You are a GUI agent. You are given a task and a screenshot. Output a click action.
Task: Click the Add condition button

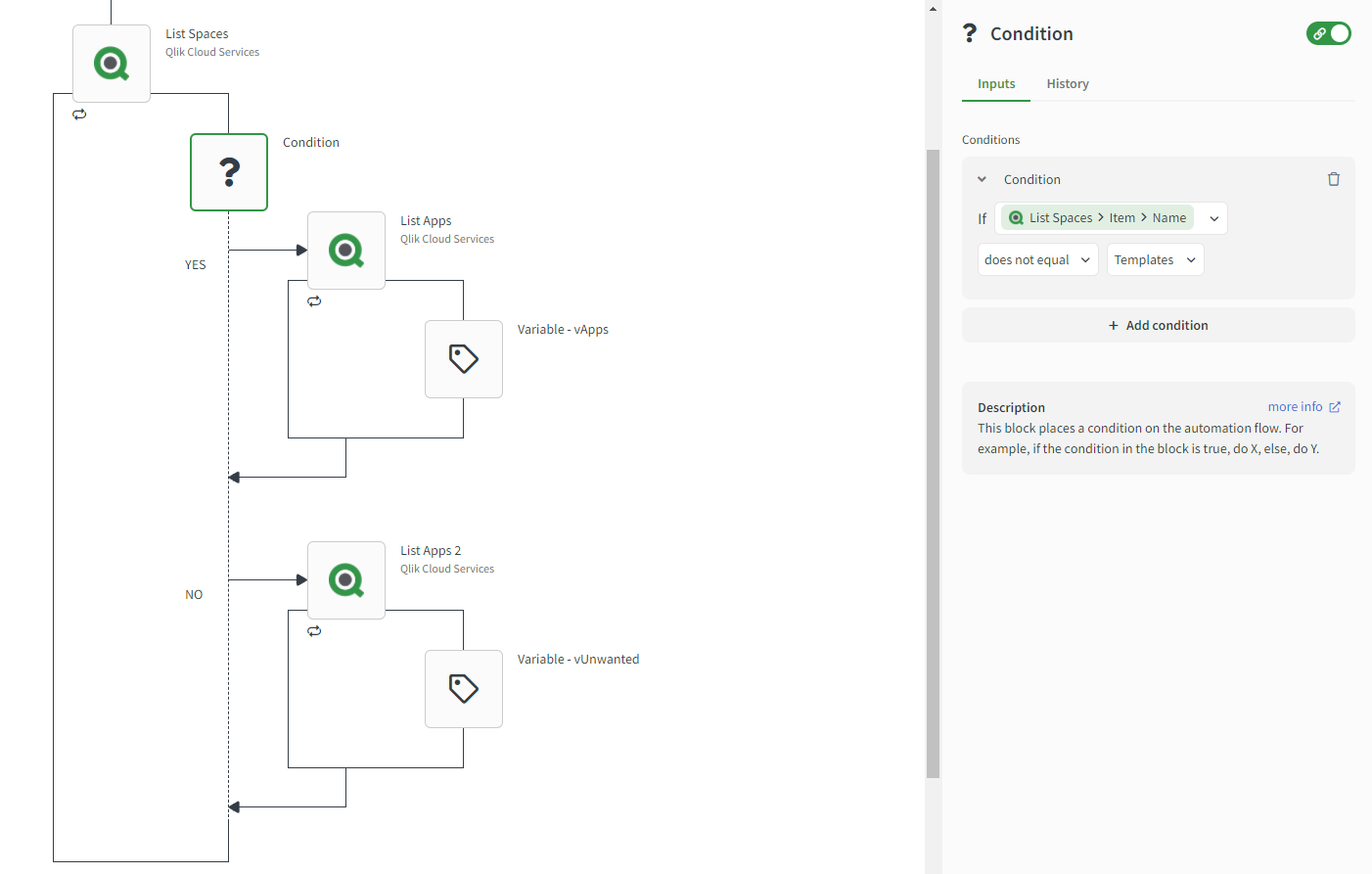[x=1158, y=326]
